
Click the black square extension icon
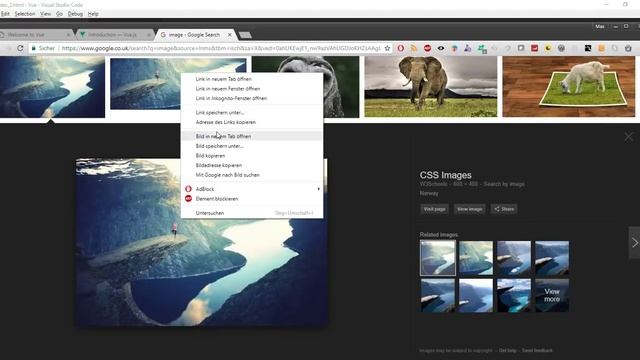point(588,48)
